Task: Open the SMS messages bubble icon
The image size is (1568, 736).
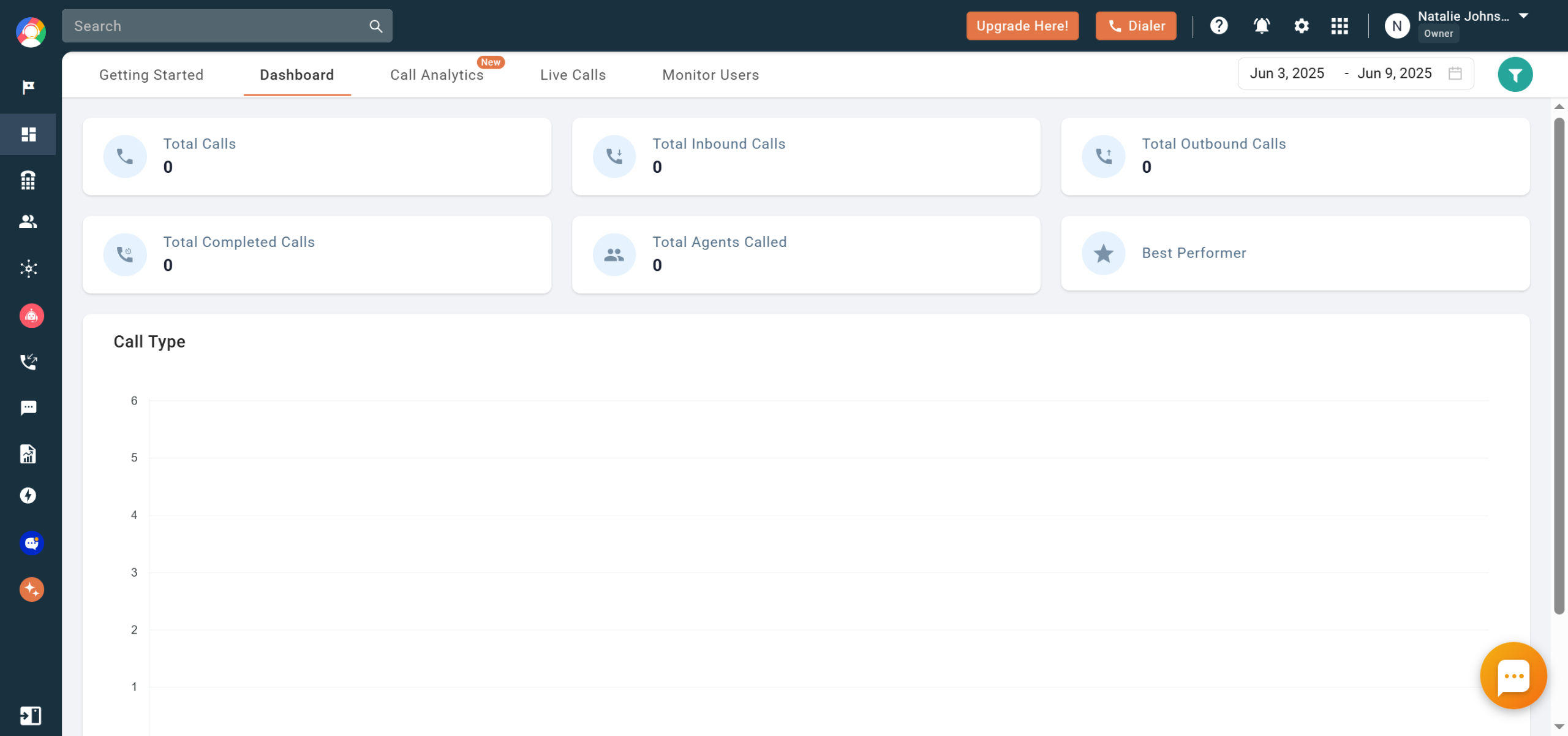Action: coord(28,408)
